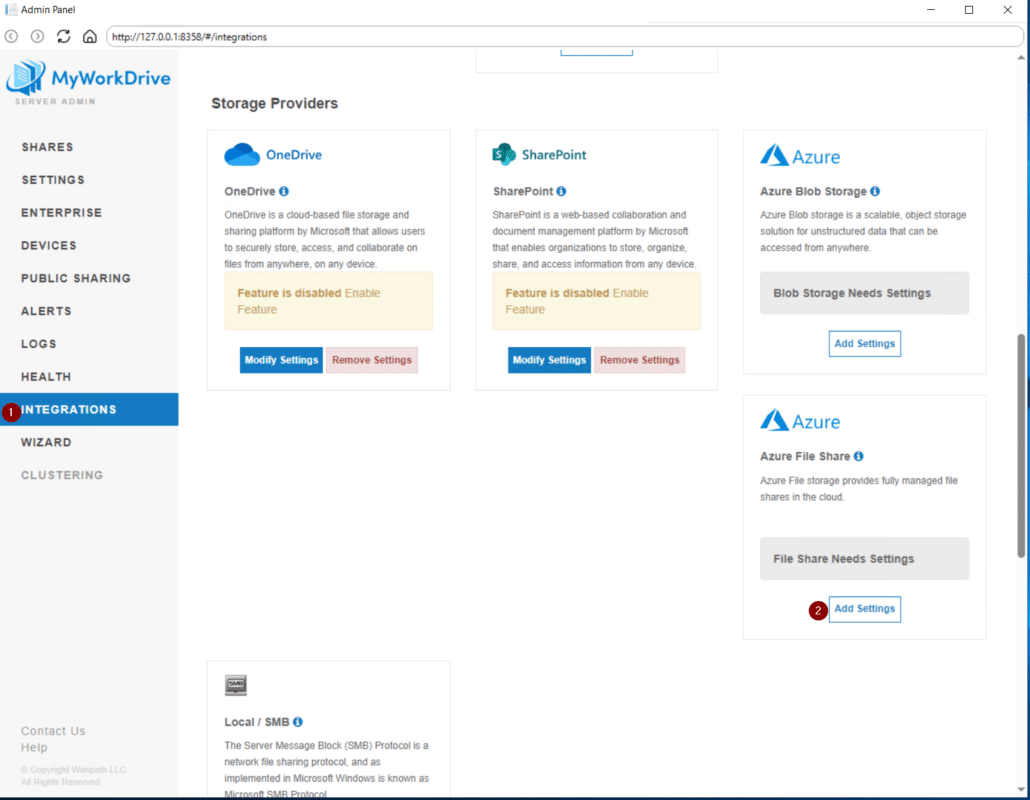
Task: Go to the Enterprise page
Action: pyautogui.click(x=62, y=213)
